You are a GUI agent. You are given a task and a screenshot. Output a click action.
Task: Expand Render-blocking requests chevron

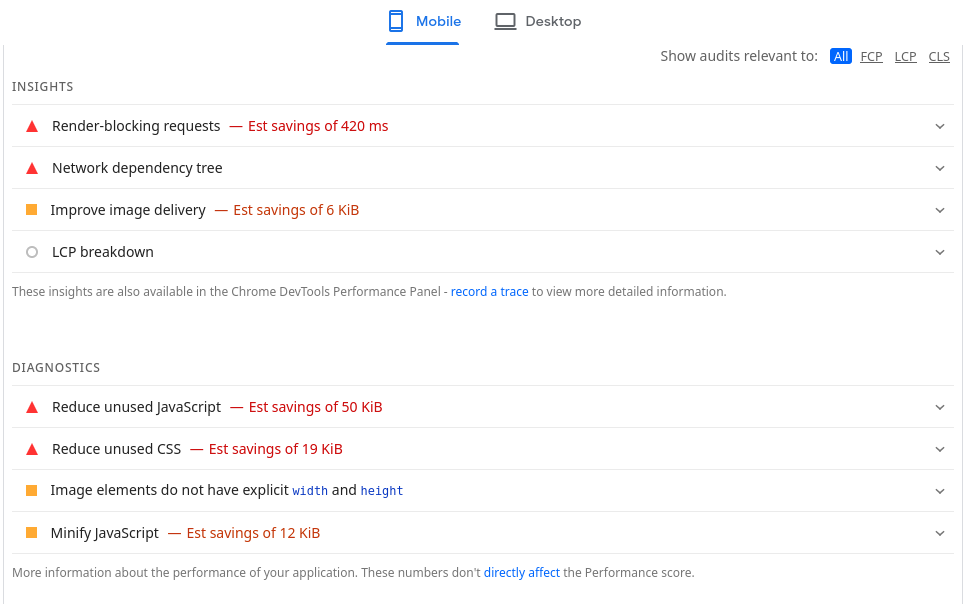[940, 126]
